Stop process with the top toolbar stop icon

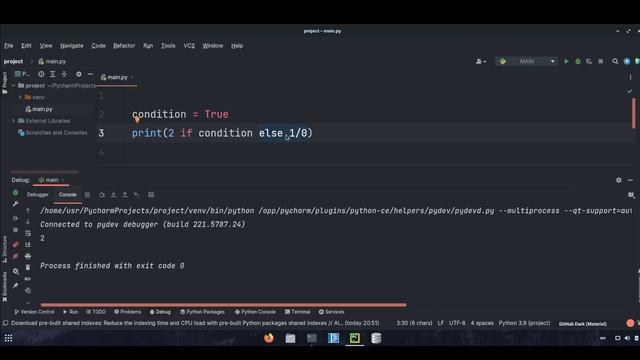click(601, 61)
